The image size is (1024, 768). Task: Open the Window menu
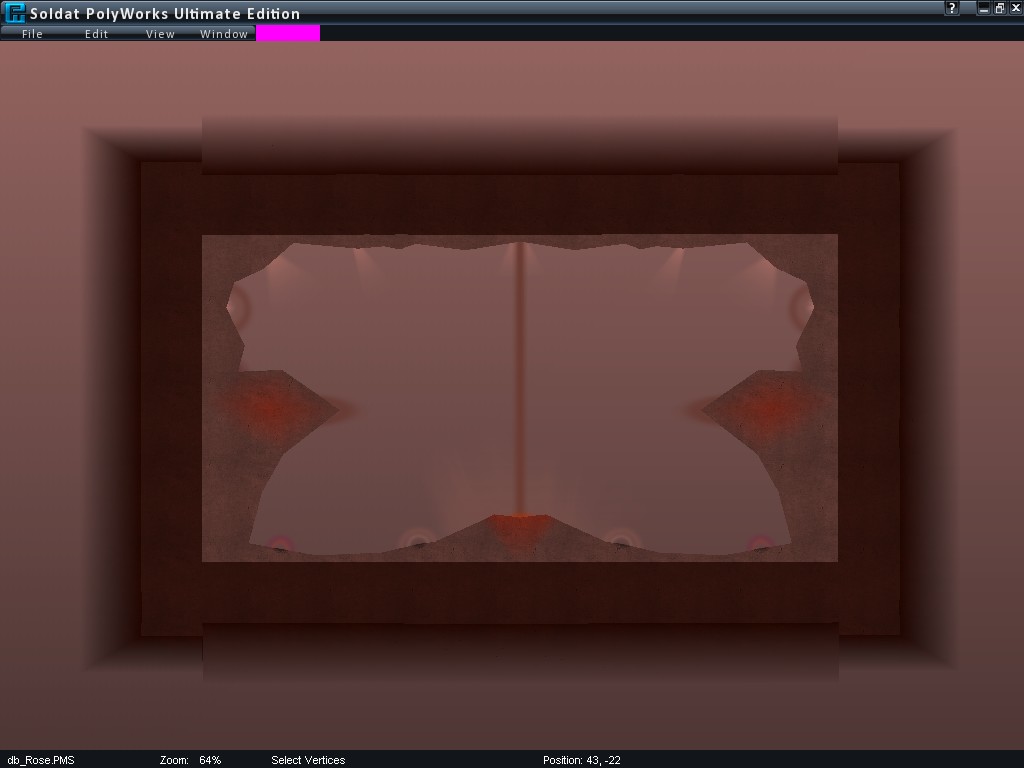224,34
